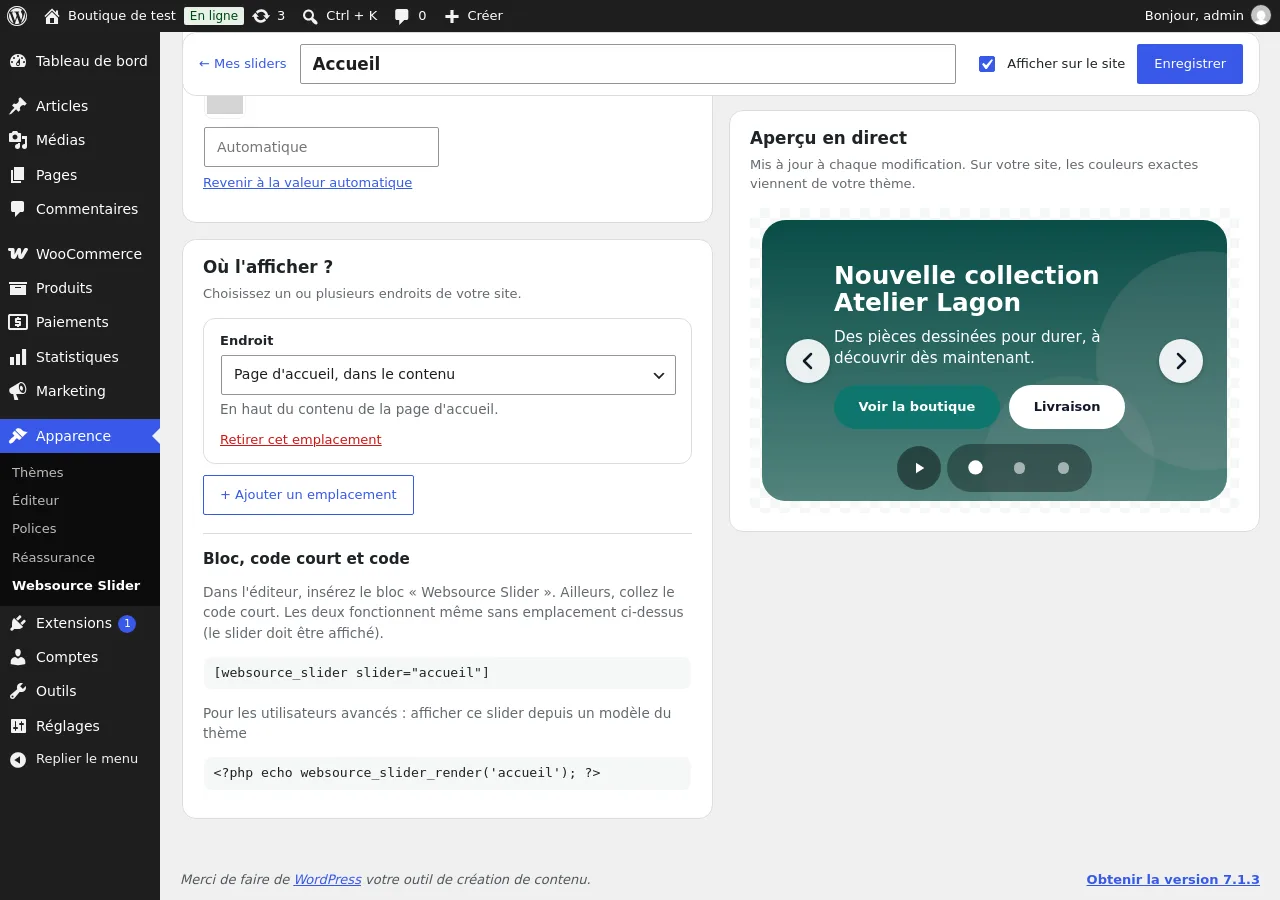The image size is (1280, 900).
Task: Open the Polices submenu item
Action: 34,528
